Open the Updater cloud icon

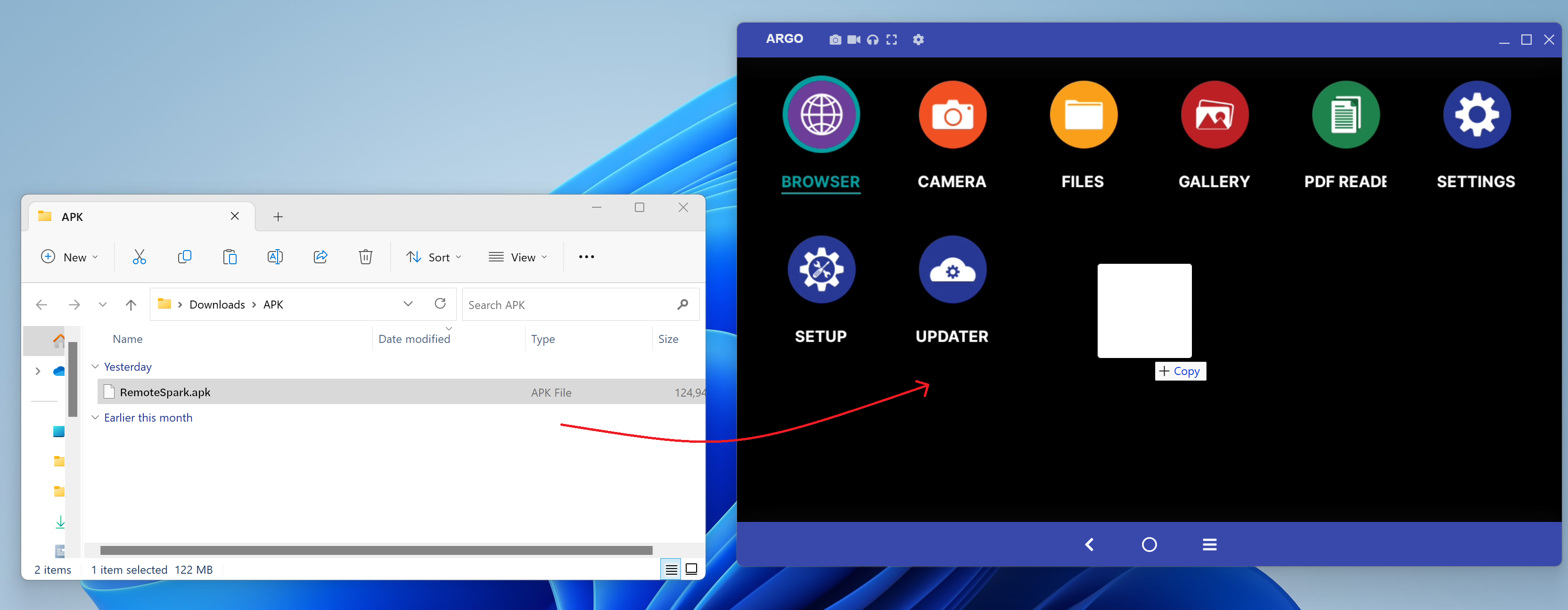point(952,270)
